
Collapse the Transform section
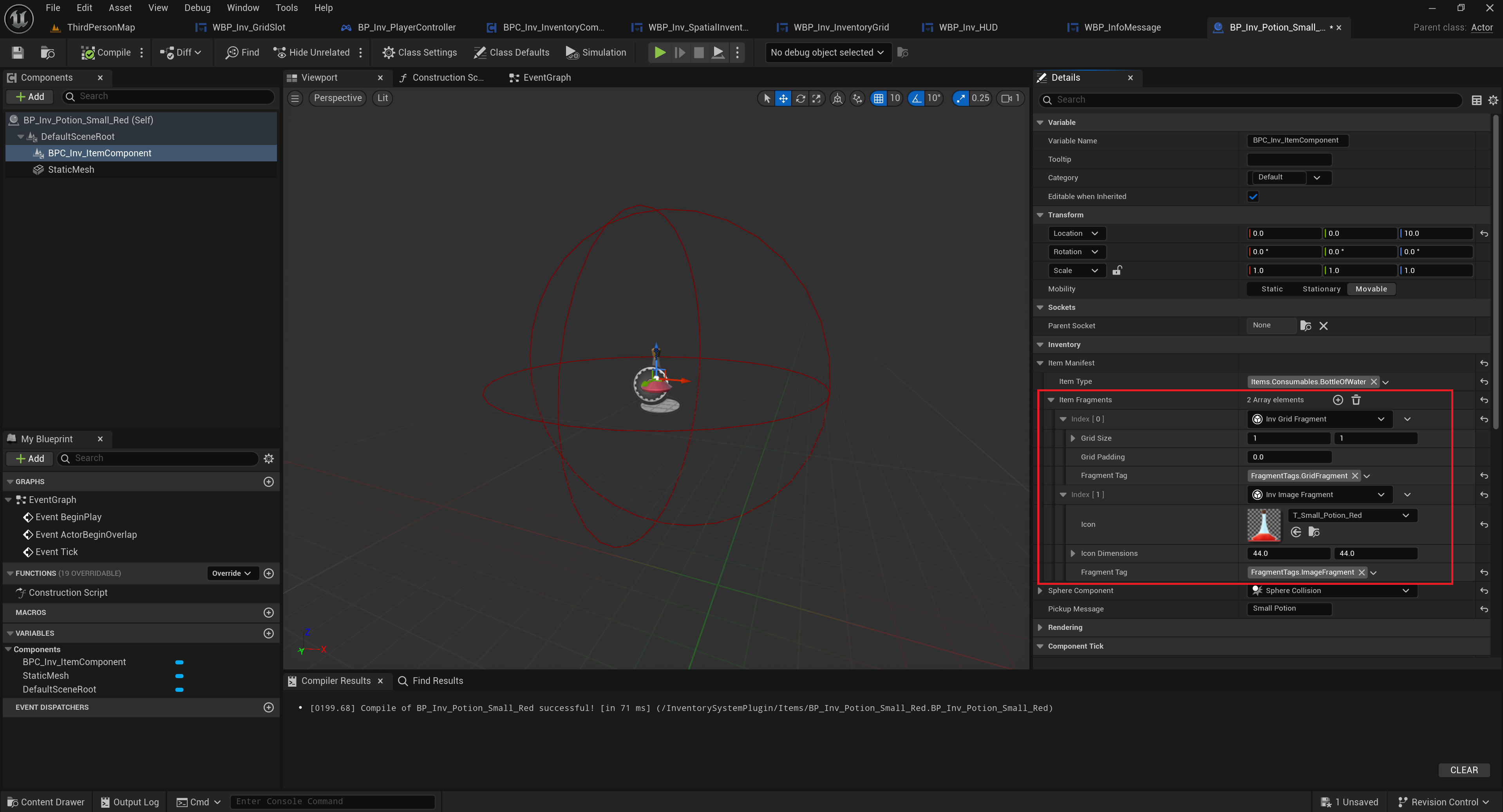[1040, 215]
